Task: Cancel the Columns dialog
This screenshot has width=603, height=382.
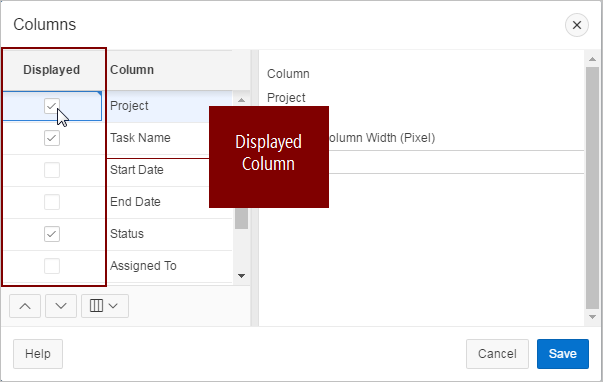Action: (497, 354)
